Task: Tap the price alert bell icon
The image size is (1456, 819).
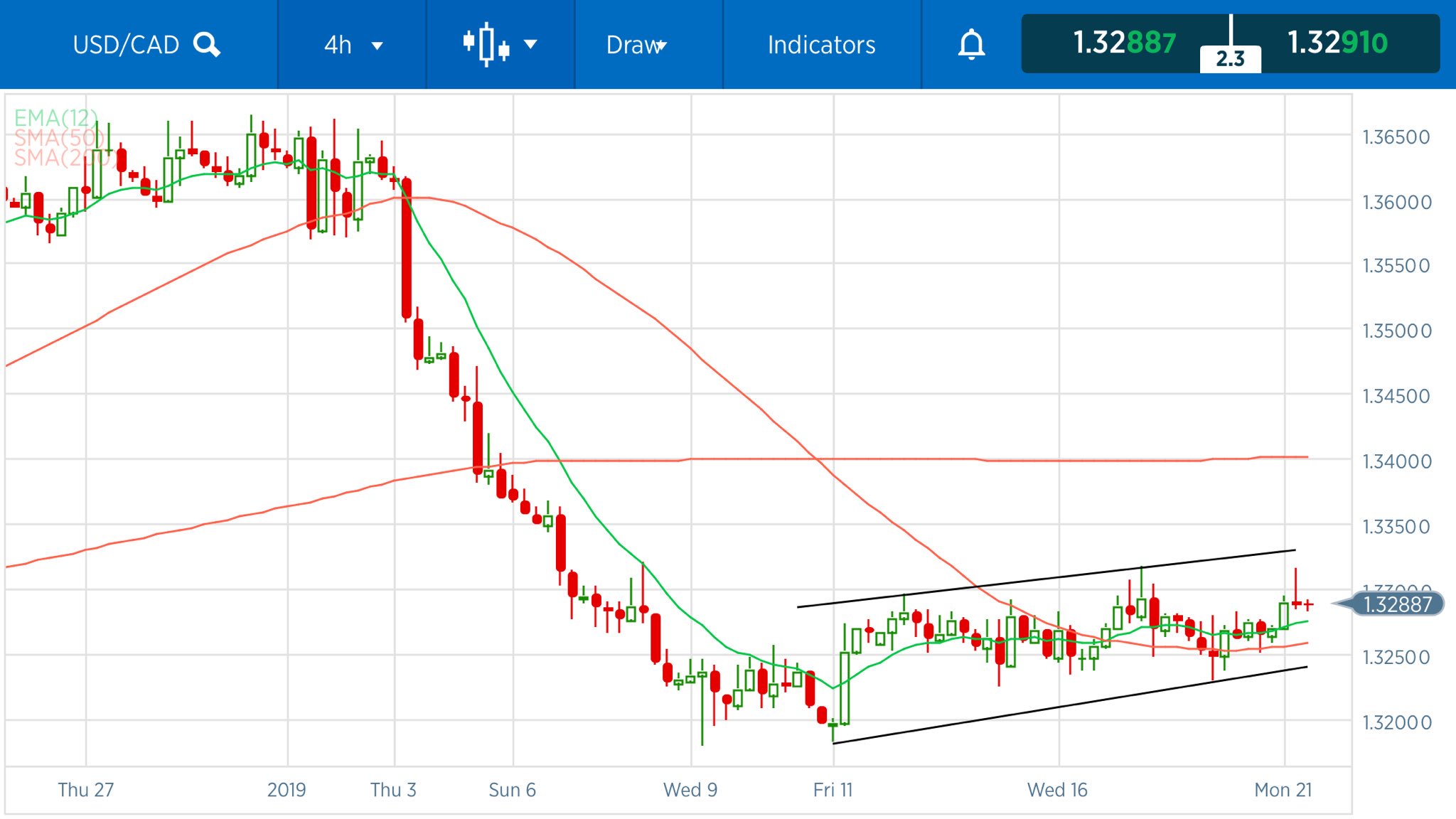Action: tap(971, 45)
